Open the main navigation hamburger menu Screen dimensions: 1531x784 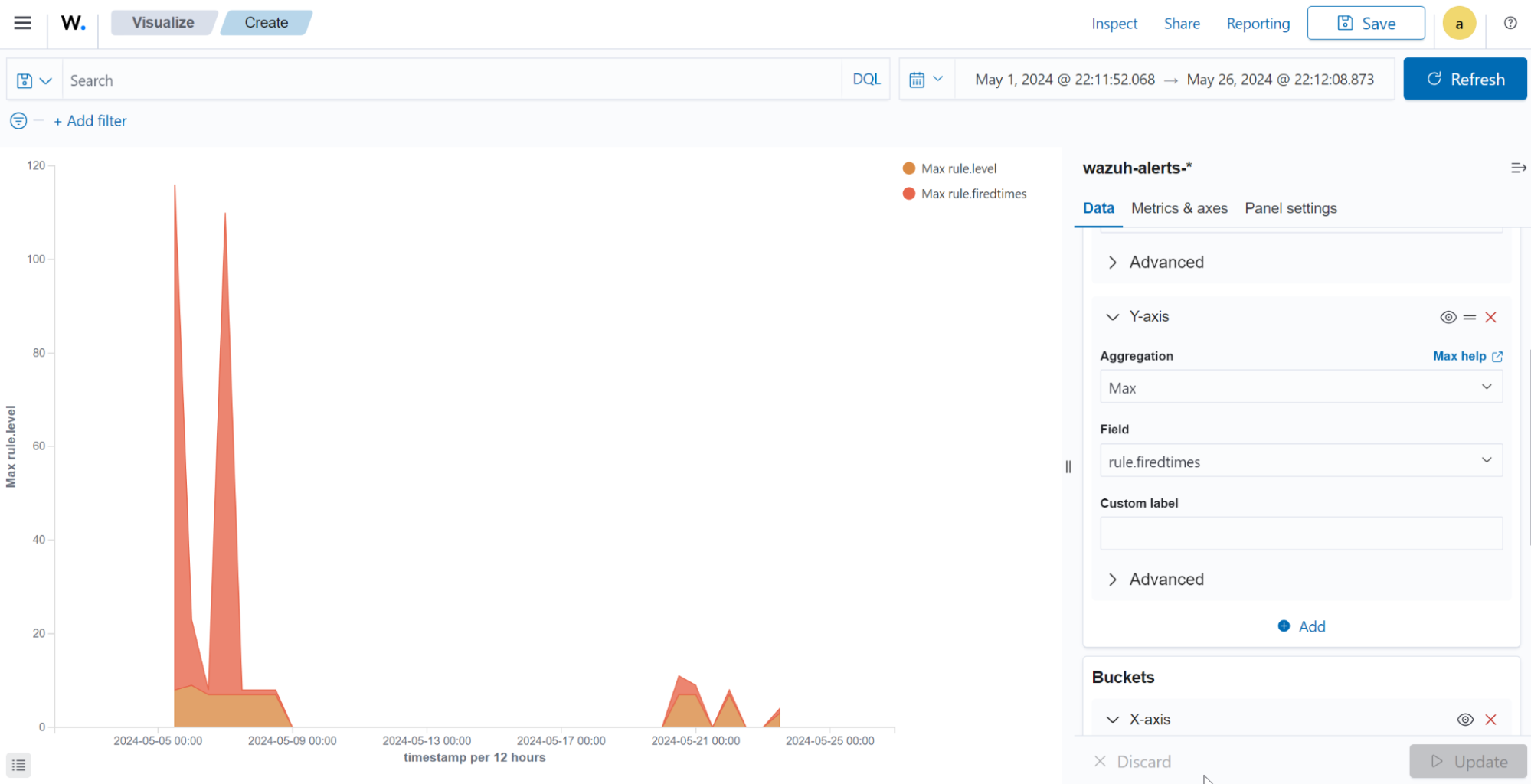point(22,22)
